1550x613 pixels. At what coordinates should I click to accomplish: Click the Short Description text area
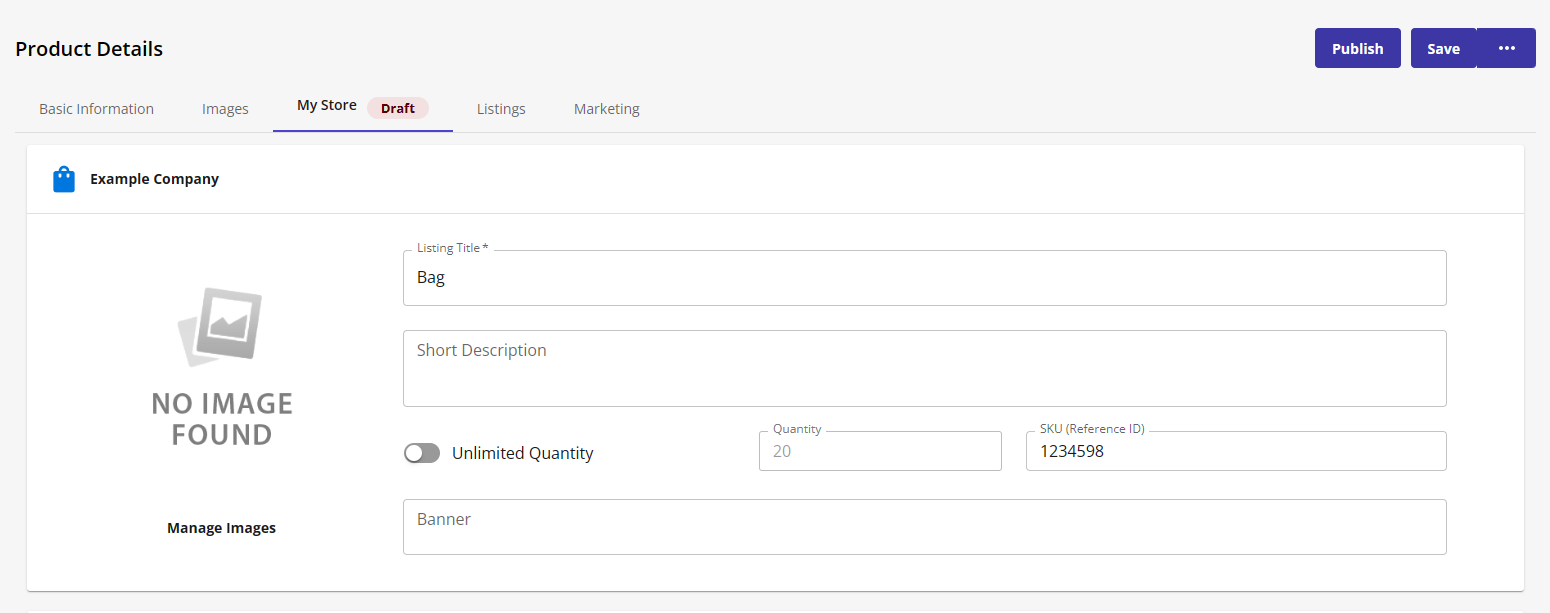(923, 368)
